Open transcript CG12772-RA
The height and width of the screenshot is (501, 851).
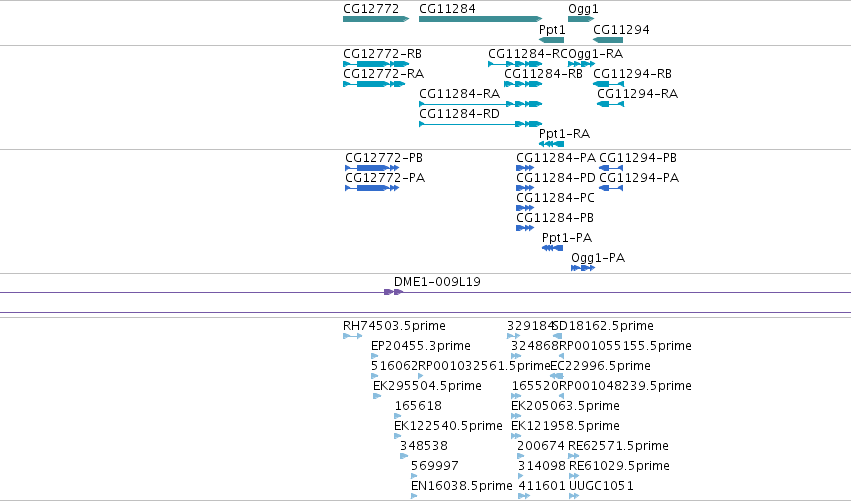coord(384,74)
